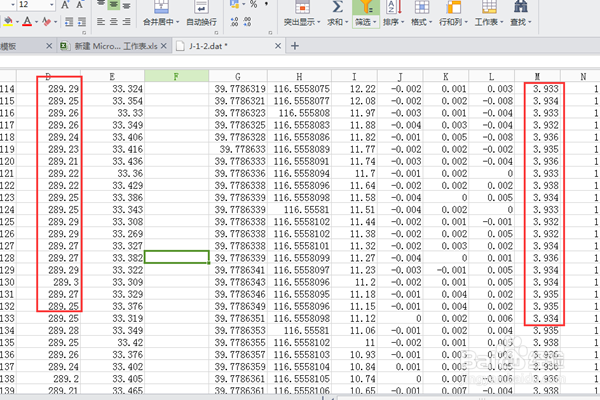Click the increase font size icon

[x=65, y=5]
